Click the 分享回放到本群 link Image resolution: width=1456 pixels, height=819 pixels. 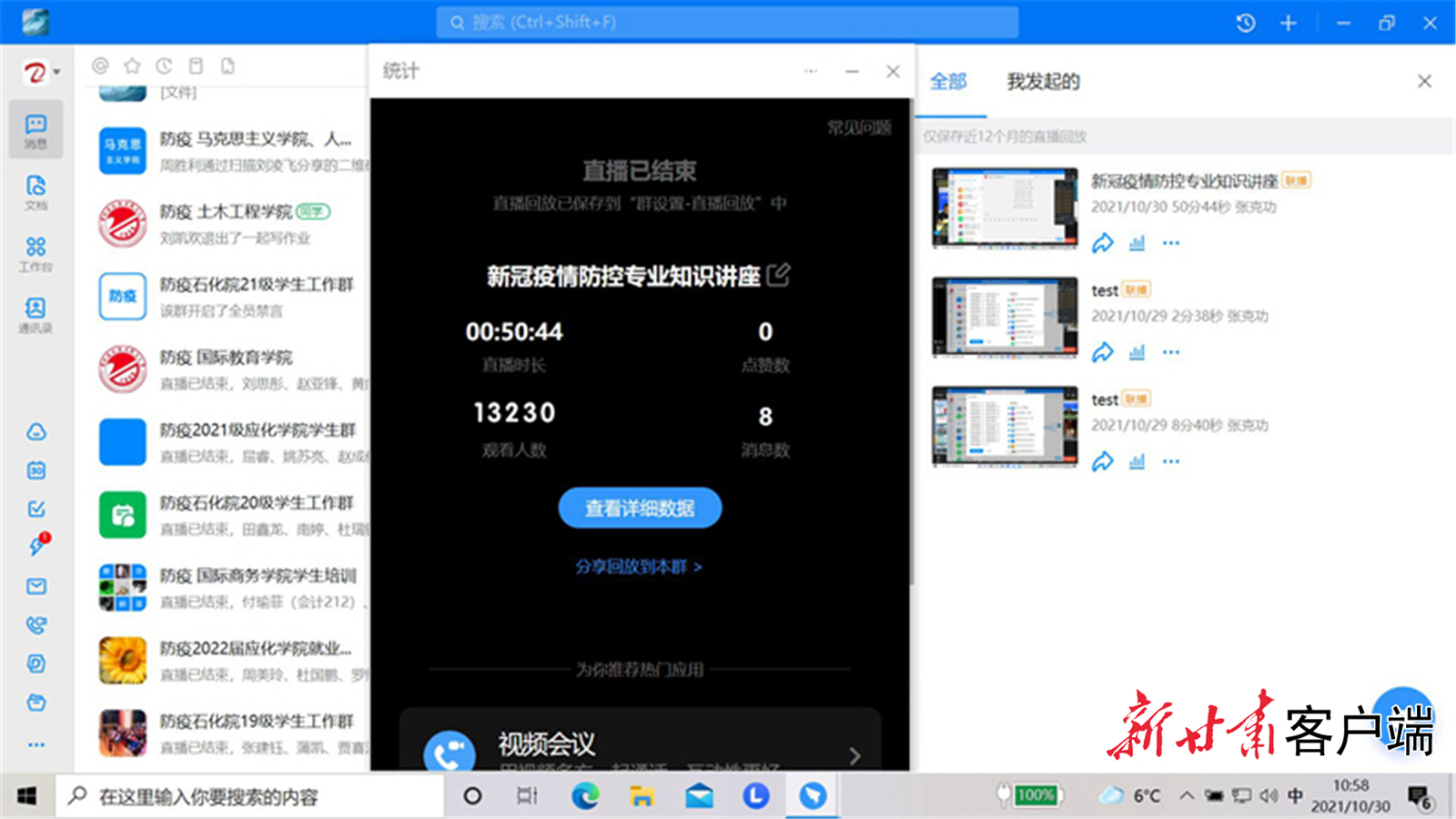point(638,566)
